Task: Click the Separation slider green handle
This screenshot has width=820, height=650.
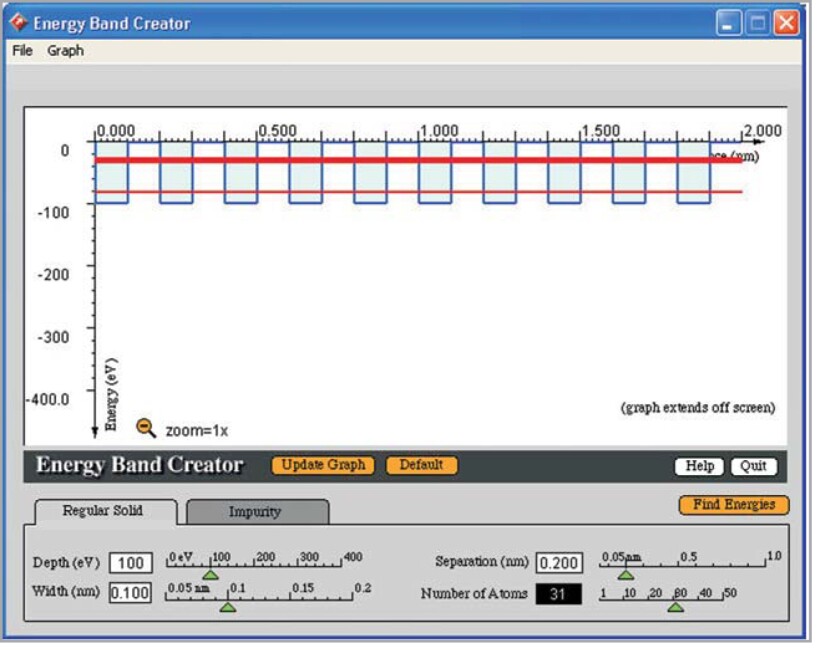Action: coord(626,574)
